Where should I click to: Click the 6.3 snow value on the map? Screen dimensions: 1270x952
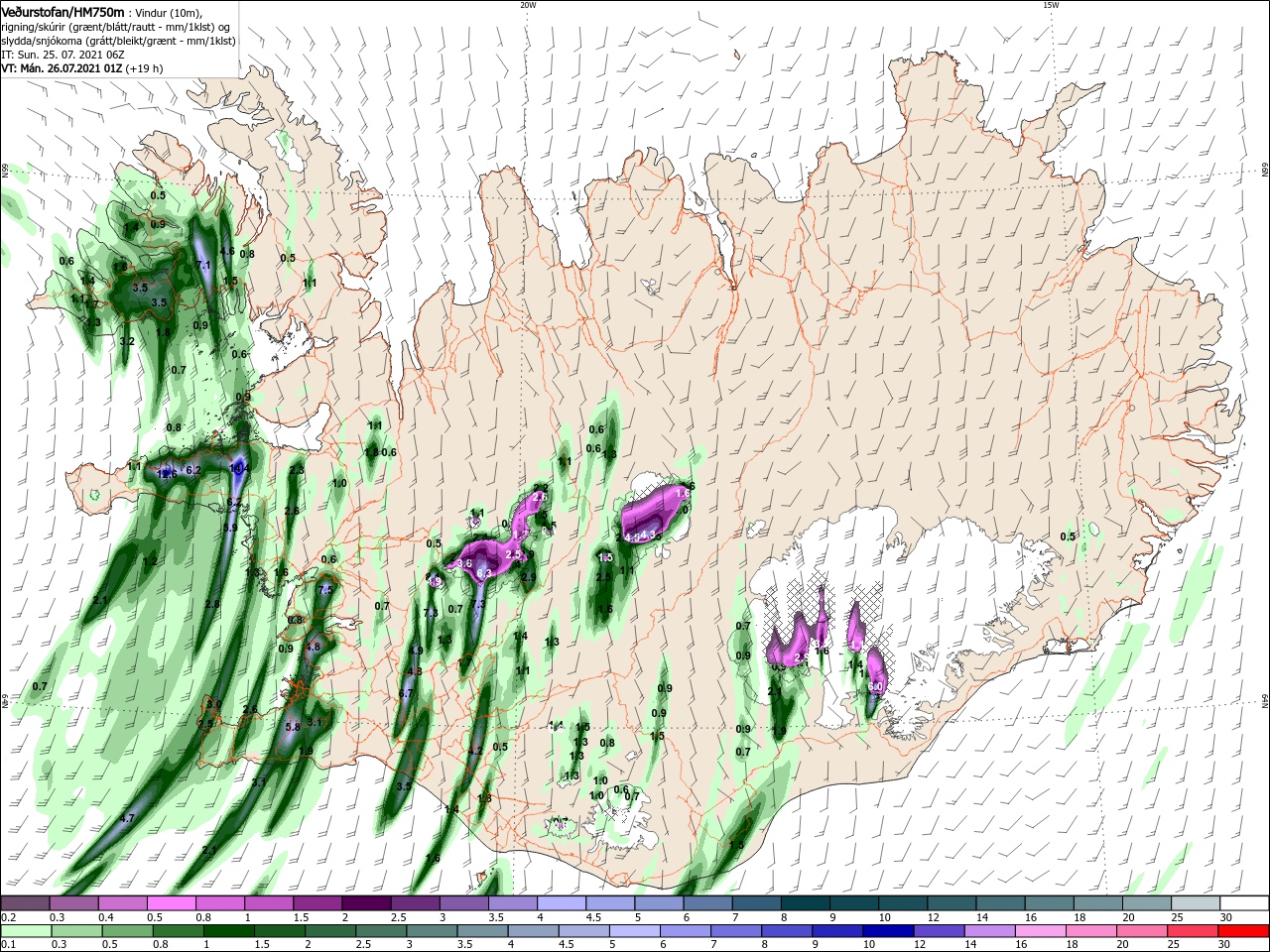pos(485,573)
